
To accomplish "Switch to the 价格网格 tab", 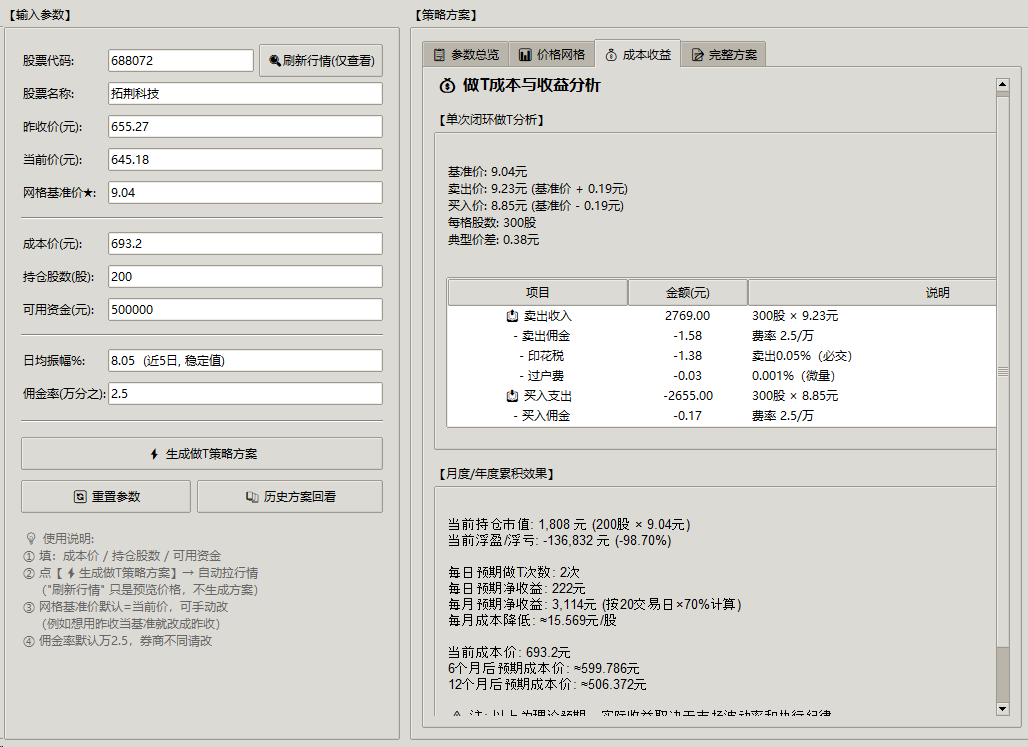I will pos(552,54).
